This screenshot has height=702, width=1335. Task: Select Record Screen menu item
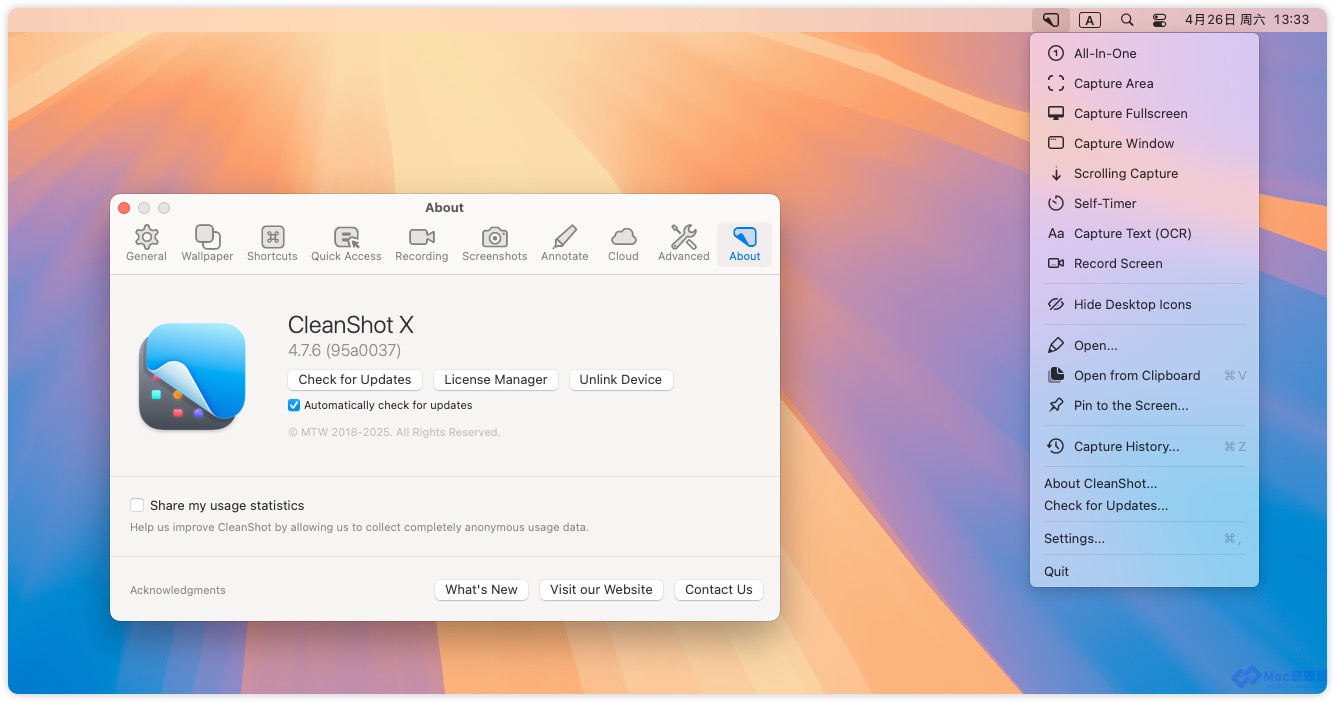click(x=1144, y=264)
